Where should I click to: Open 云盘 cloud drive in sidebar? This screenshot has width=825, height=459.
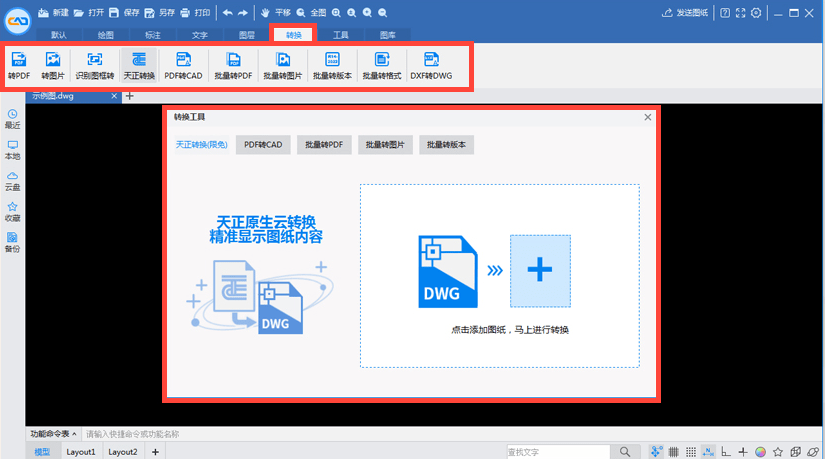tap(13, 181)
